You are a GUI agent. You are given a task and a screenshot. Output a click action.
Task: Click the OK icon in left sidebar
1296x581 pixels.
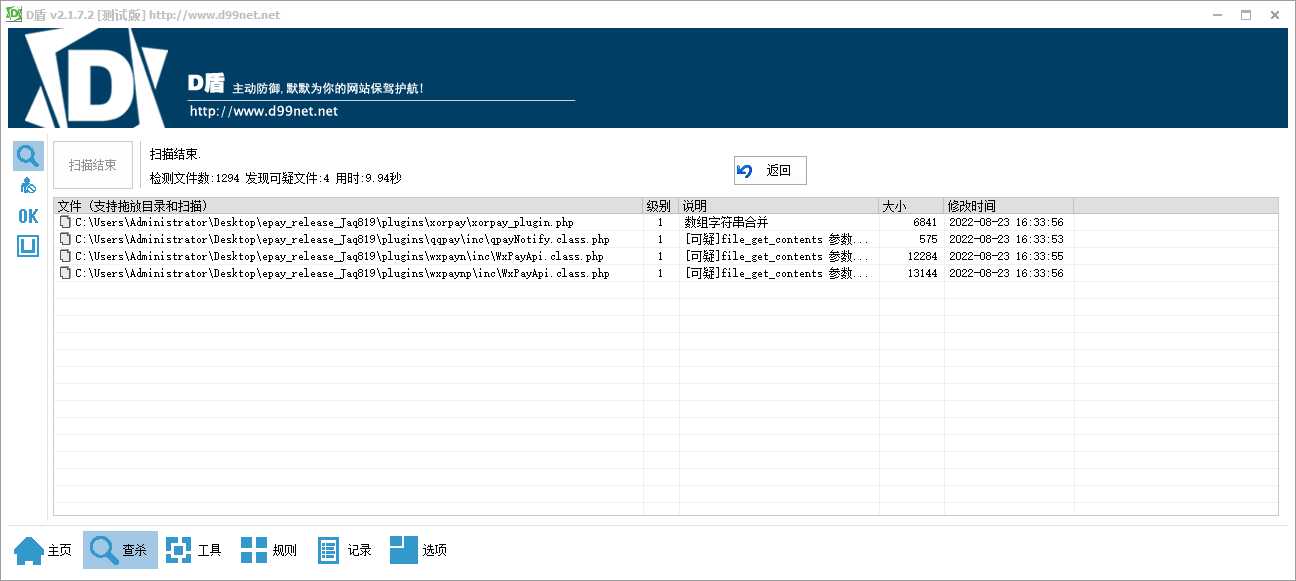coord(28,216)
